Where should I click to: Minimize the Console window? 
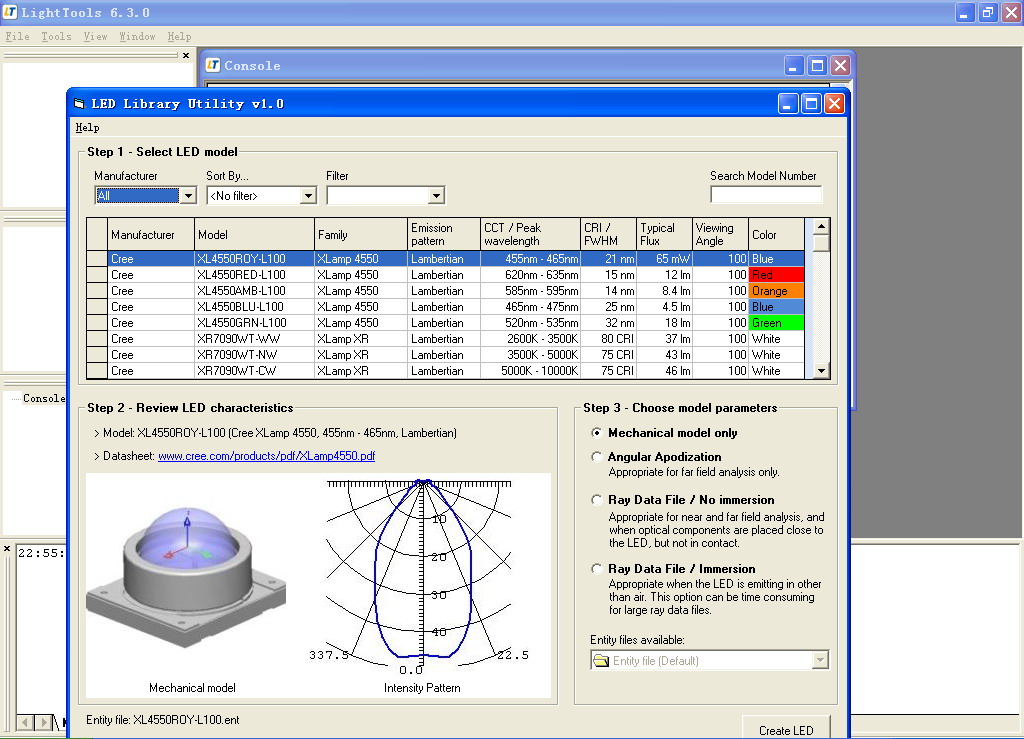[x=793, y=65]
